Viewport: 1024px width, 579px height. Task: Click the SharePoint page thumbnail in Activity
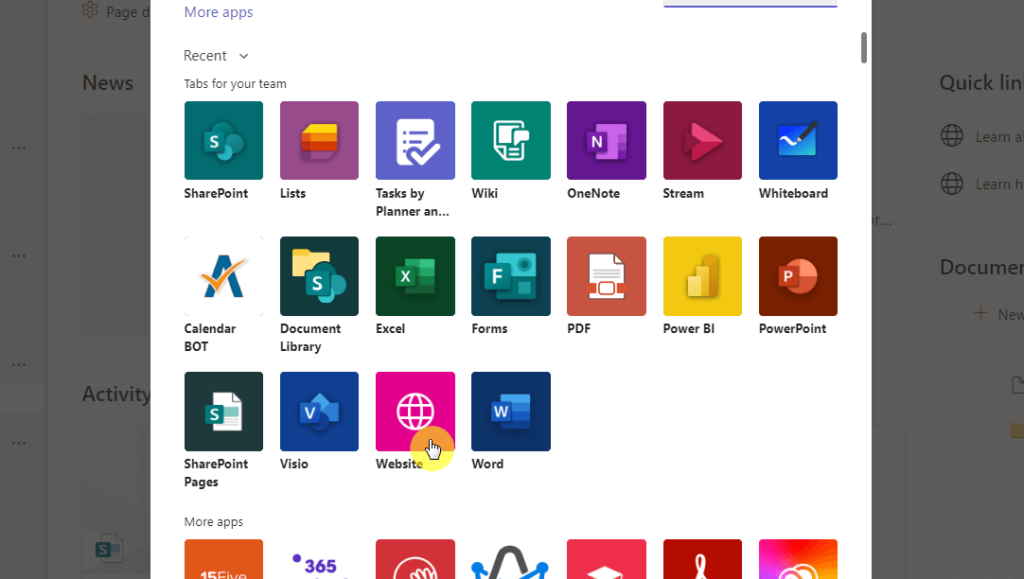tap(108, 548)
